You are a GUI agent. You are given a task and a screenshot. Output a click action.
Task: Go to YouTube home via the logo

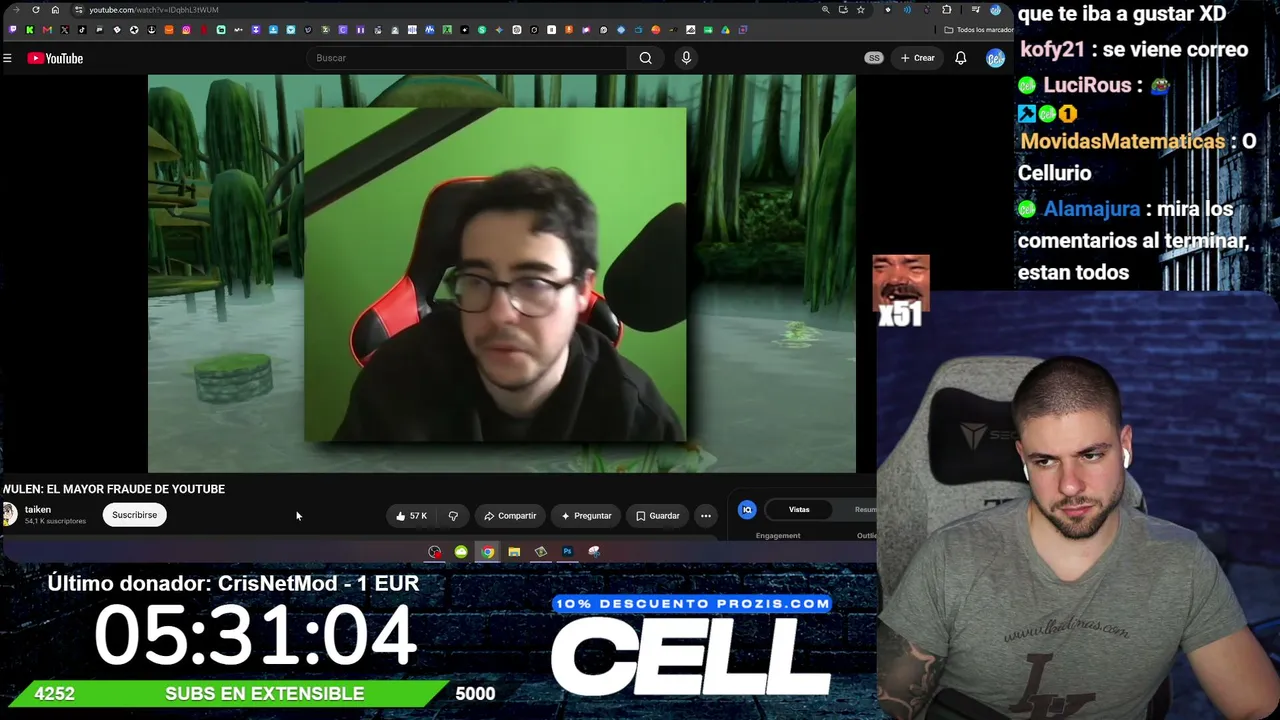[55, 58]
